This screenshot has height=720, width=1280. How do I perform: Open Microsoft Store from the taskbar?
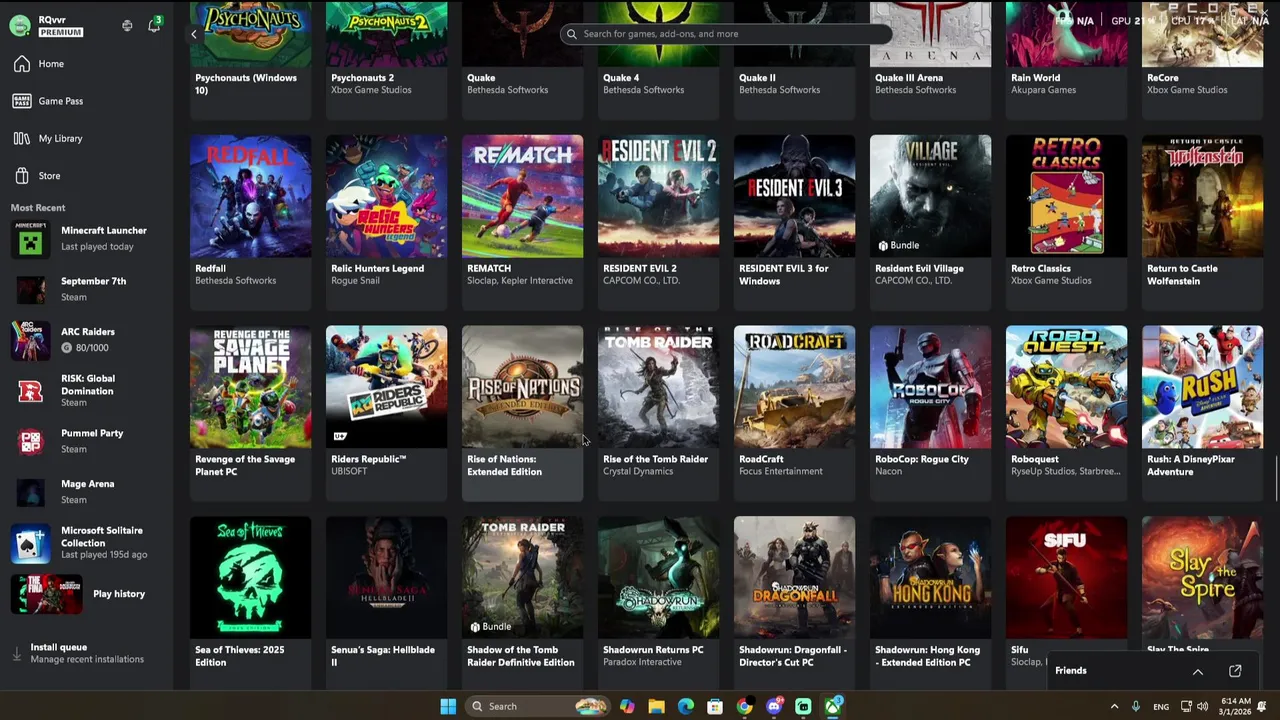pyautogui.click(x=715, y=706)
